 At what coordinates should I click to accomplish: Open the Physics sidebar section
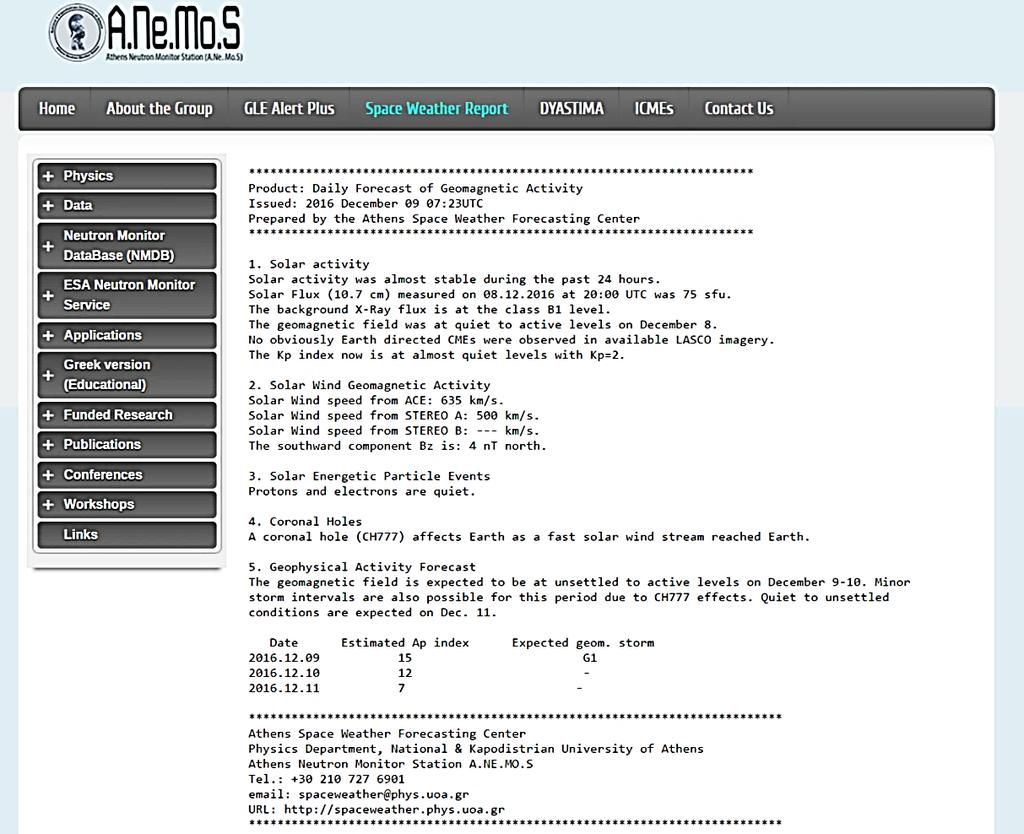click(127, 176)
